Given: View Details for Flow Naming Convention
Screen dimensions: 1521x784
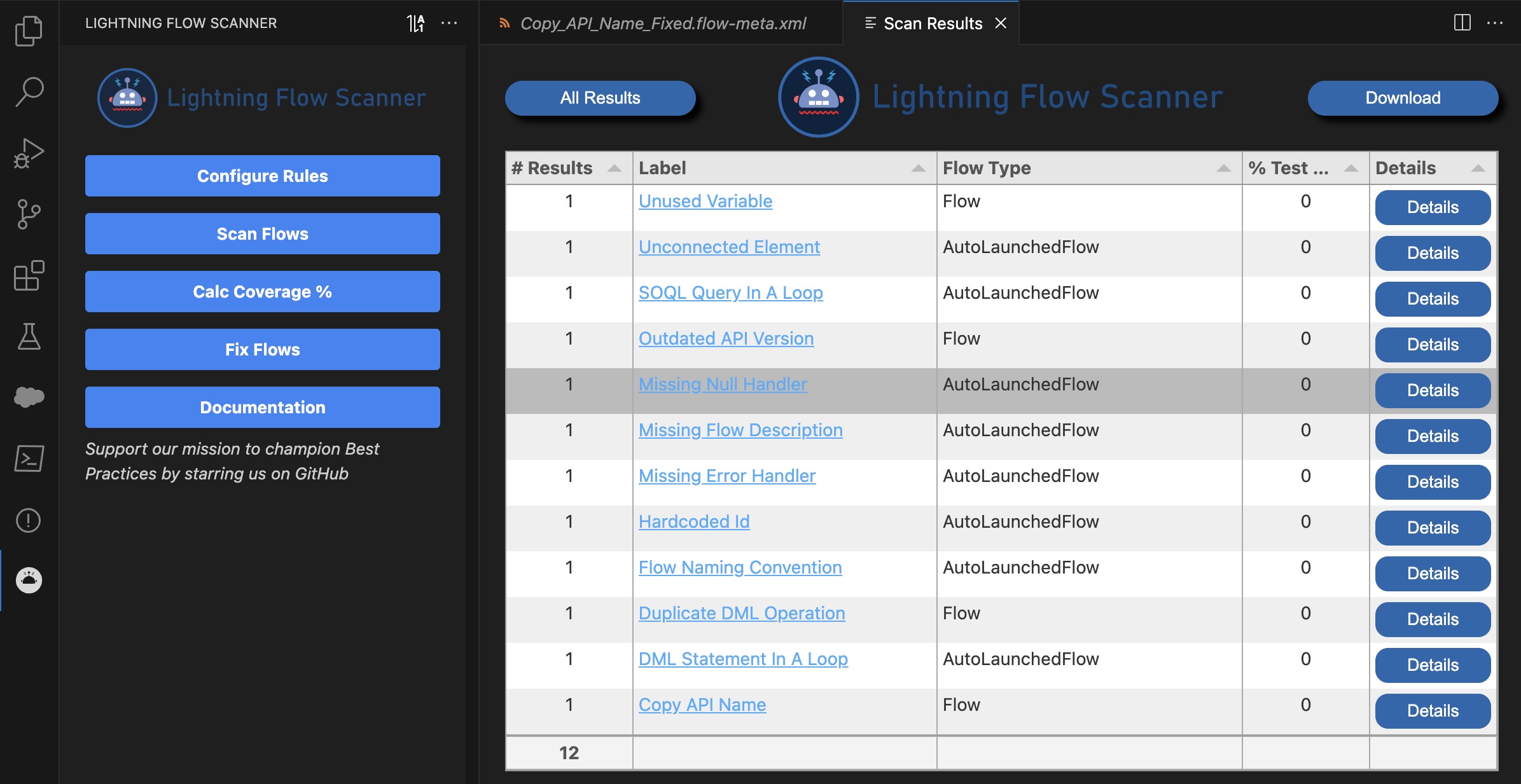Looking at the screenshot, I should (x=1433, y=574).
